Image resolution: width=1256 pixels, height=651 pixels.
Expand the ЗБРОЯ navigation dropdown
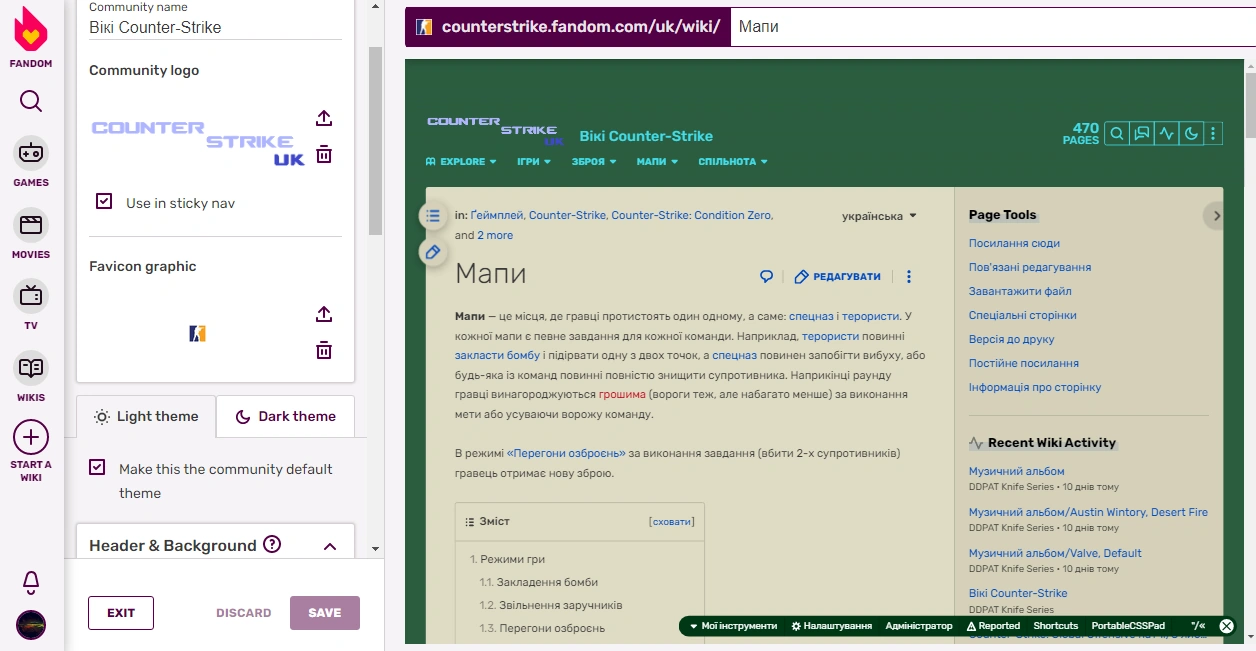(x=594, y=162)
